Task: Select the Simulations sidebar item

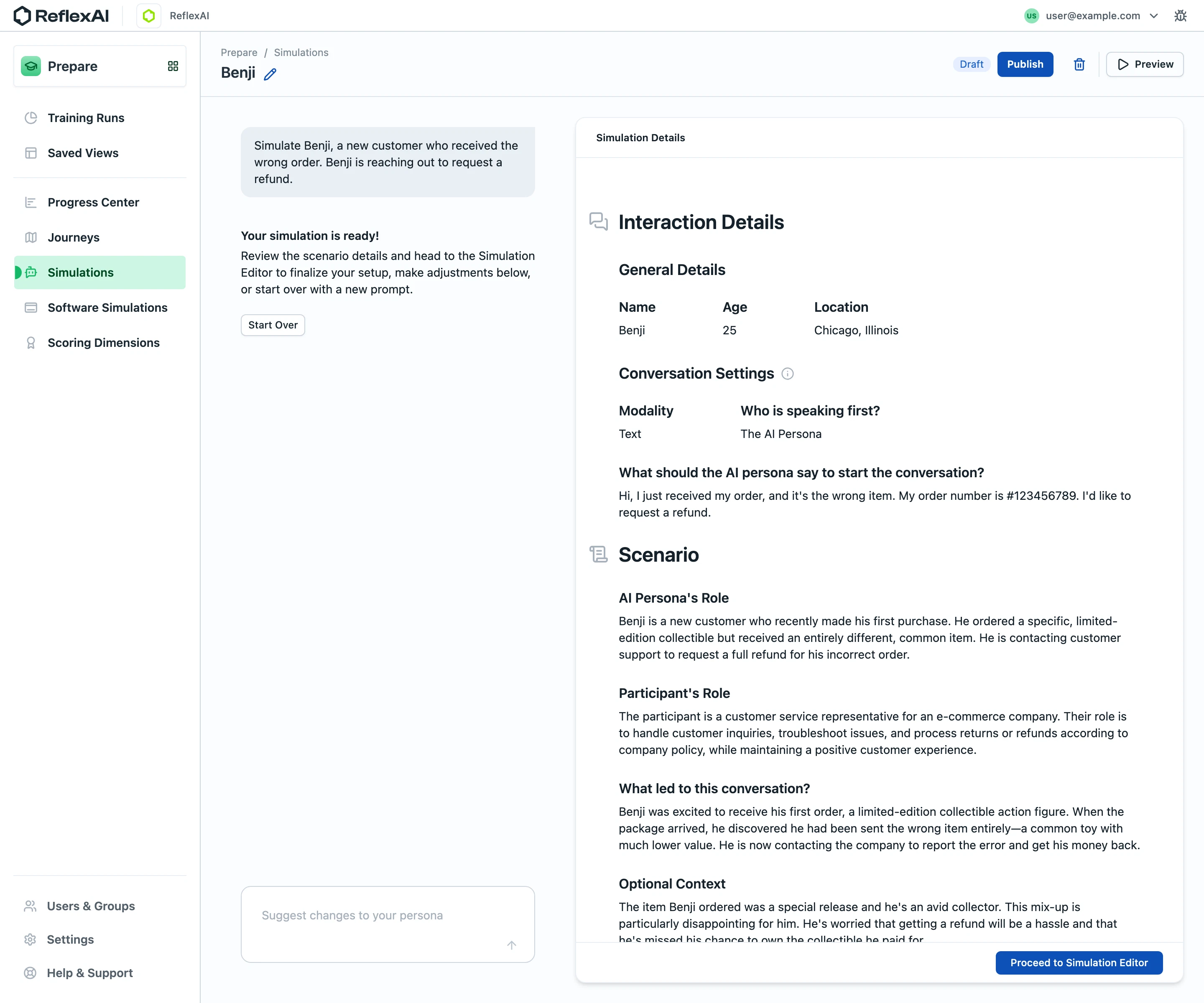Action: (100, 272)
